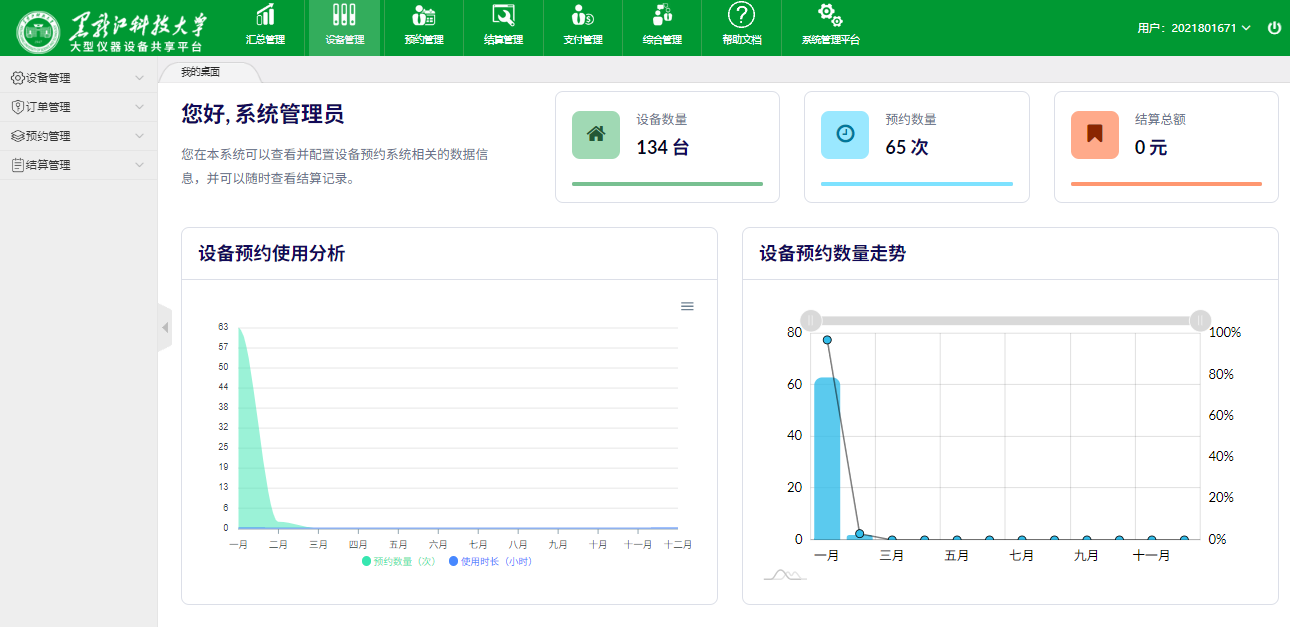Open the 综合管理 module

662,26
